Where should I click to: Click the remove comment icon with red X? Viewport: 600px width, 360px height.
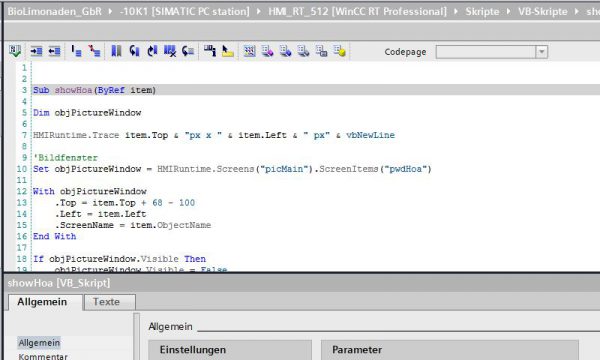(94, 51)
